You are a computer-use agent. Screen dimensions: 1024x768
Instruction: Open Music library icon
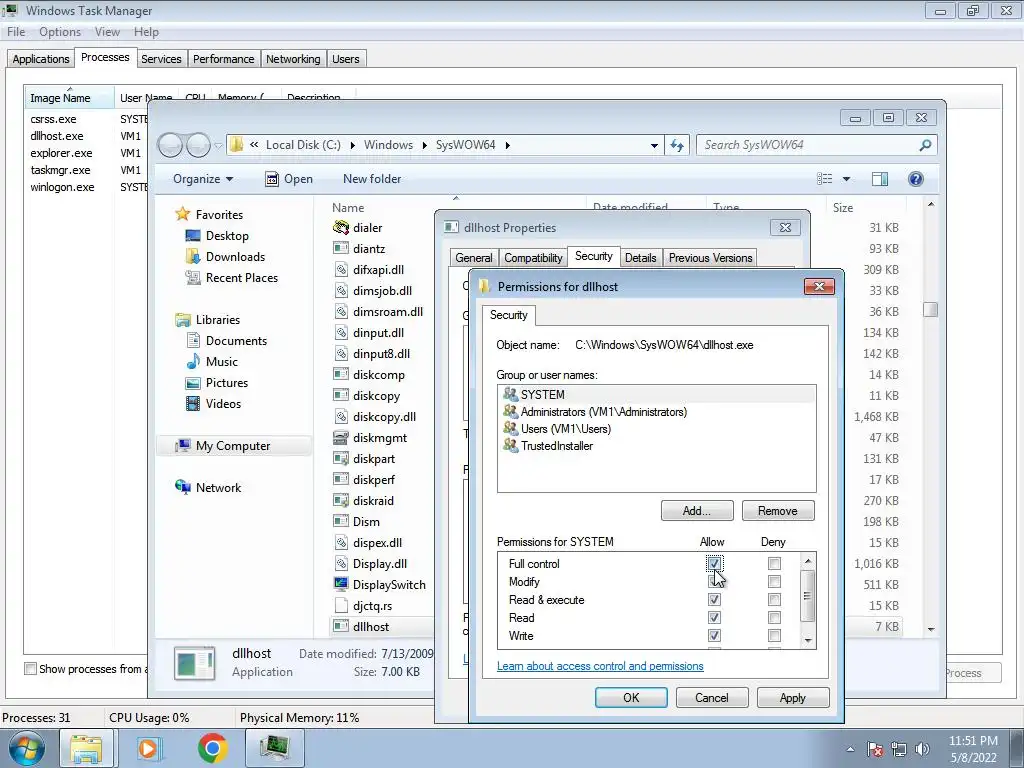pos(193,361)
